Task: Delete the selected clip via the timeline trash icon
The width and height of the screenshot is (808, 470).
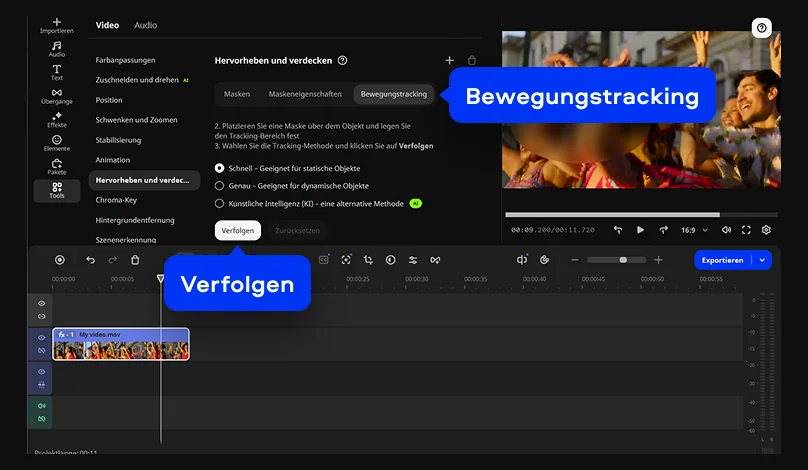Action: (135, 260)
